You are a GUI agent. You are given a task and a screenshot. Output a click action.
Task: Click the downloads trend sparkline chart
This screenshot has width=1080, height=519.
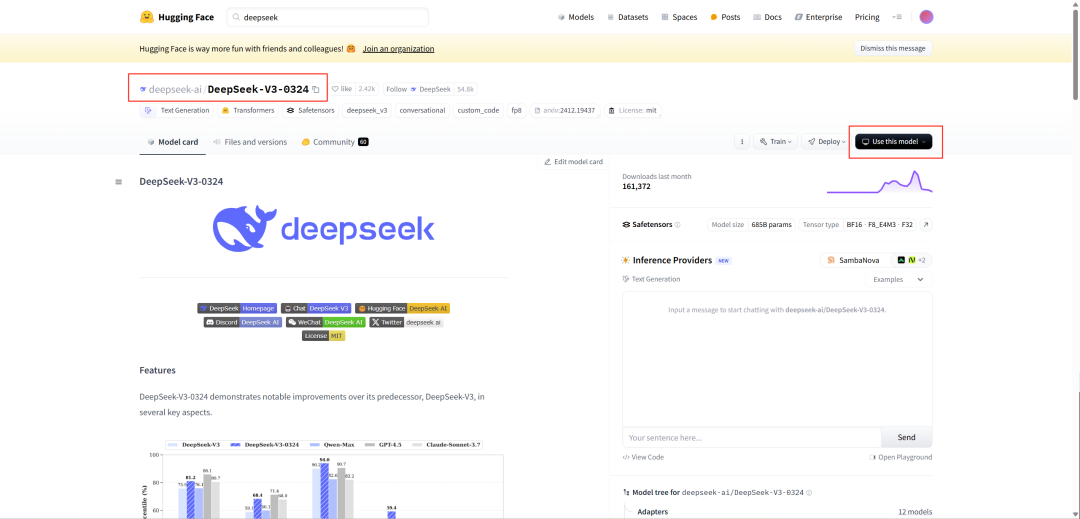tap(880, 182)
